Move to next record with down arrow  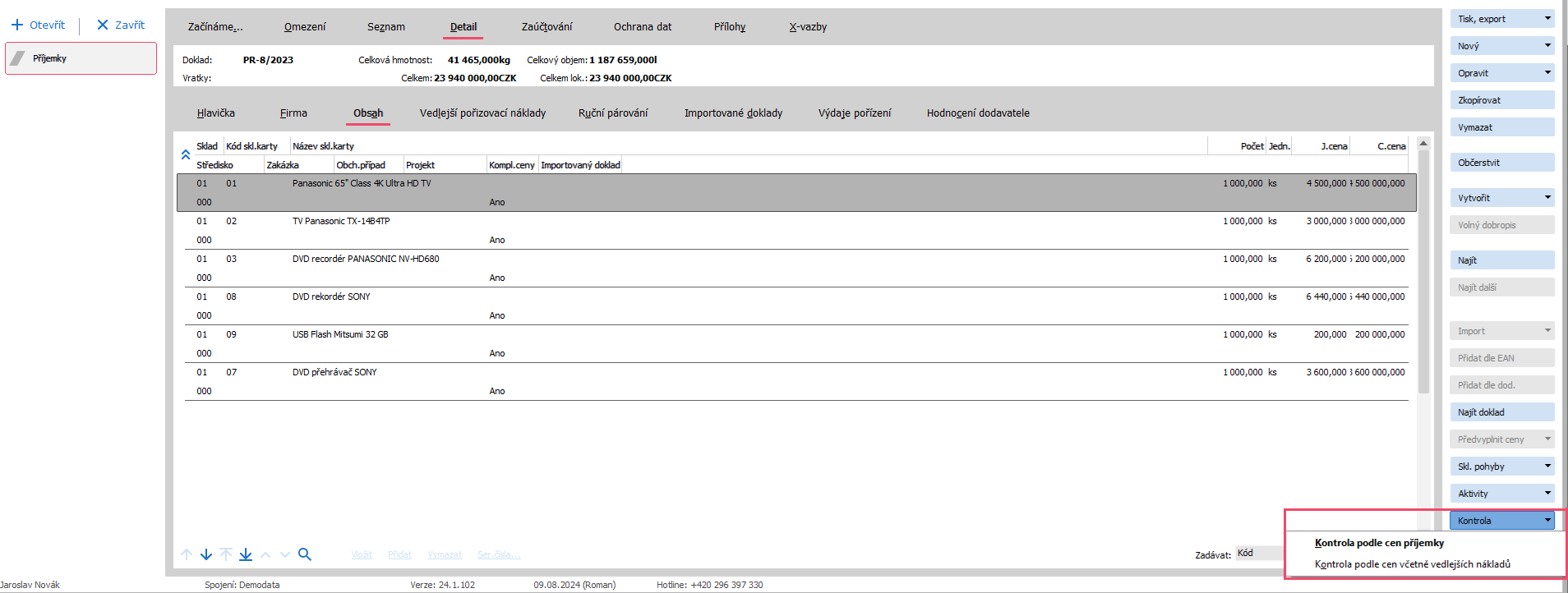[x=206, y=554]
